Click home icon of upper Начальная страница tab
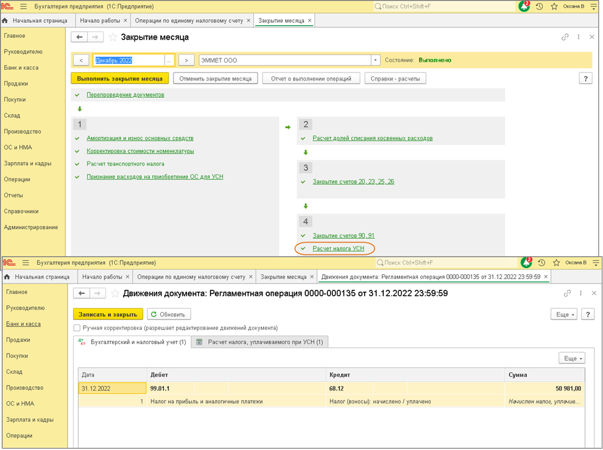 point(5,20)
